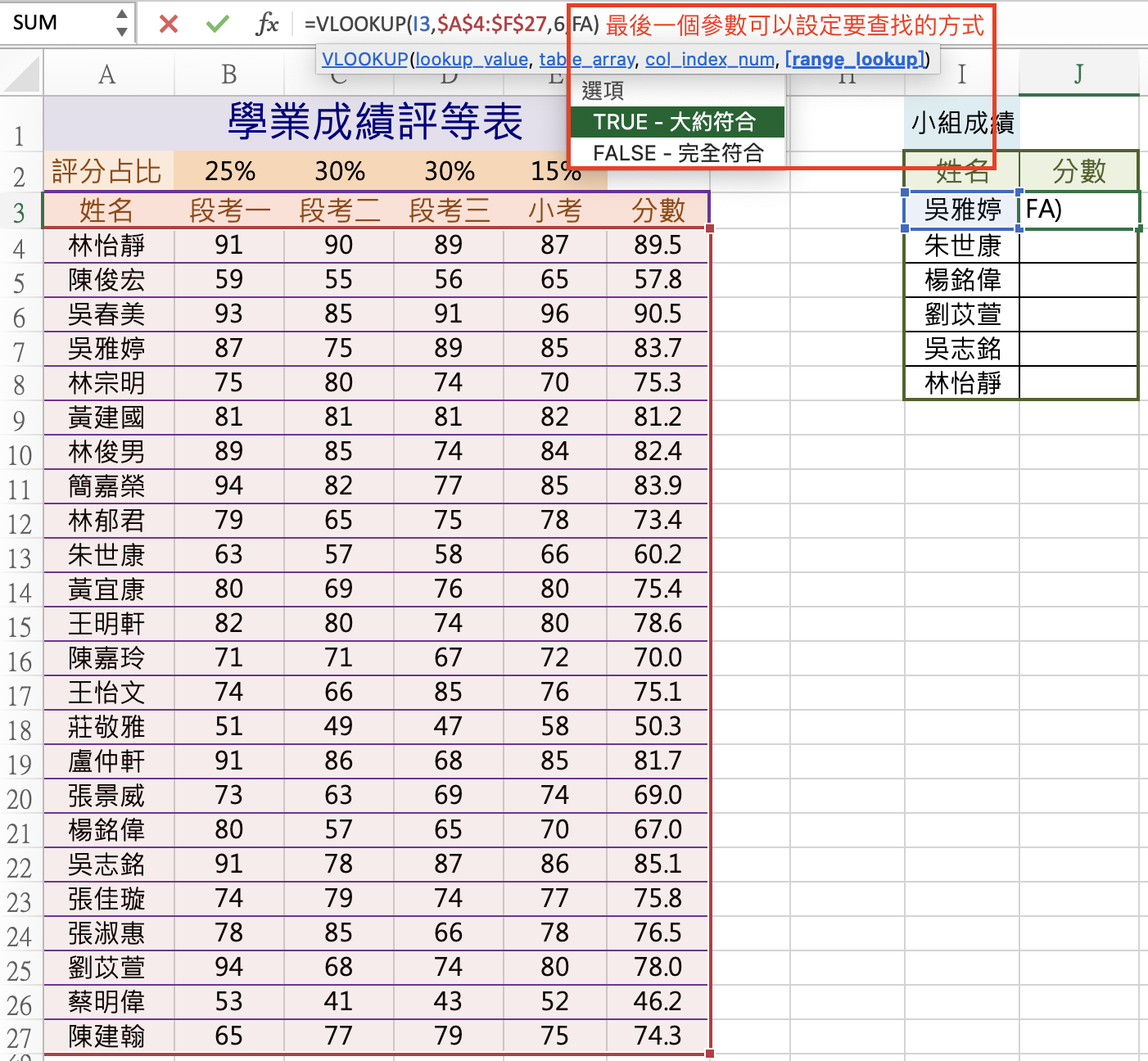This screenshot has width=1148, height=1061.
Task: Select the score cell 82.4
Action: (658, 452)
